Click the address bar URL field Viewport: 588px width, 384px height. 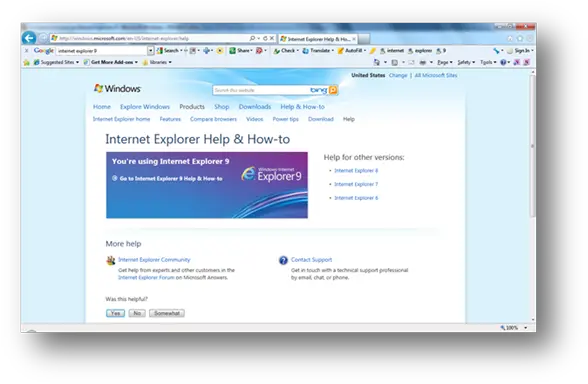point(150,38)
